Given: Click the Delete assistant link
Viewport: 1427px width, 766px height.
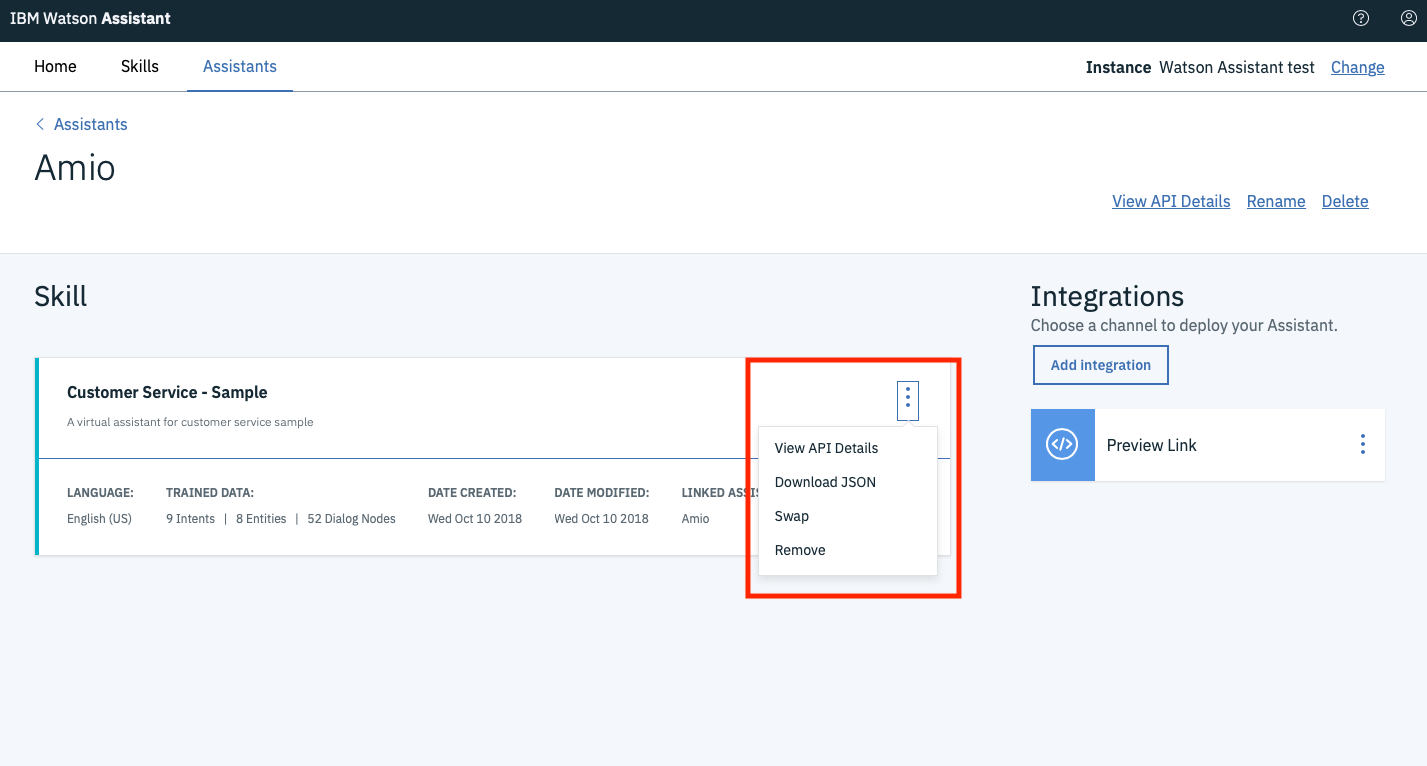Looking at the screenshot, I should coord(1345,201).
